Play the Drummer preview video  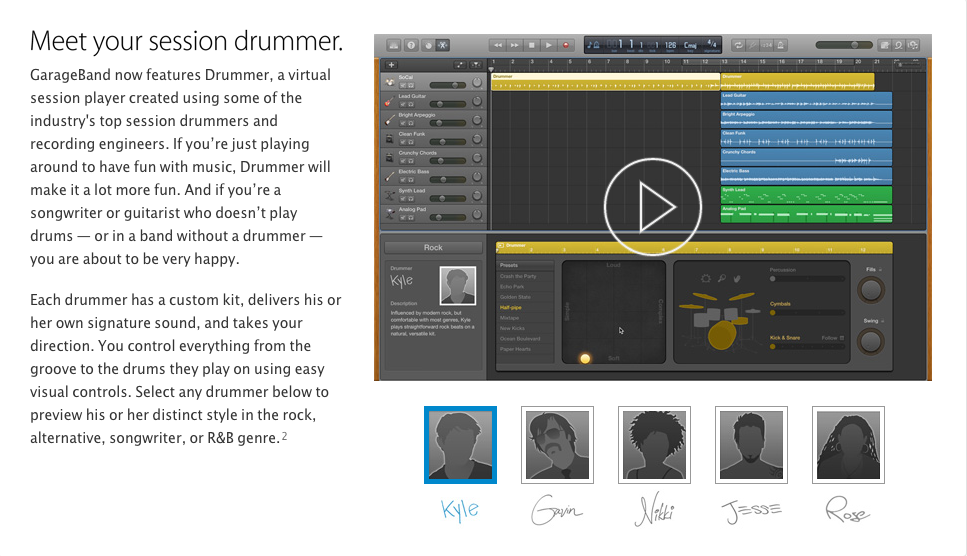click(x=641, y=207)
